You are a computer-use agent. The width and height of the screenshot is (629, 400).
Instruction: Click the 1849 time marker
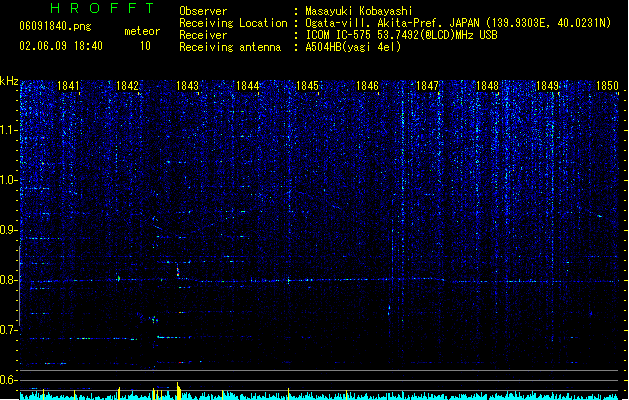[548, 86]
